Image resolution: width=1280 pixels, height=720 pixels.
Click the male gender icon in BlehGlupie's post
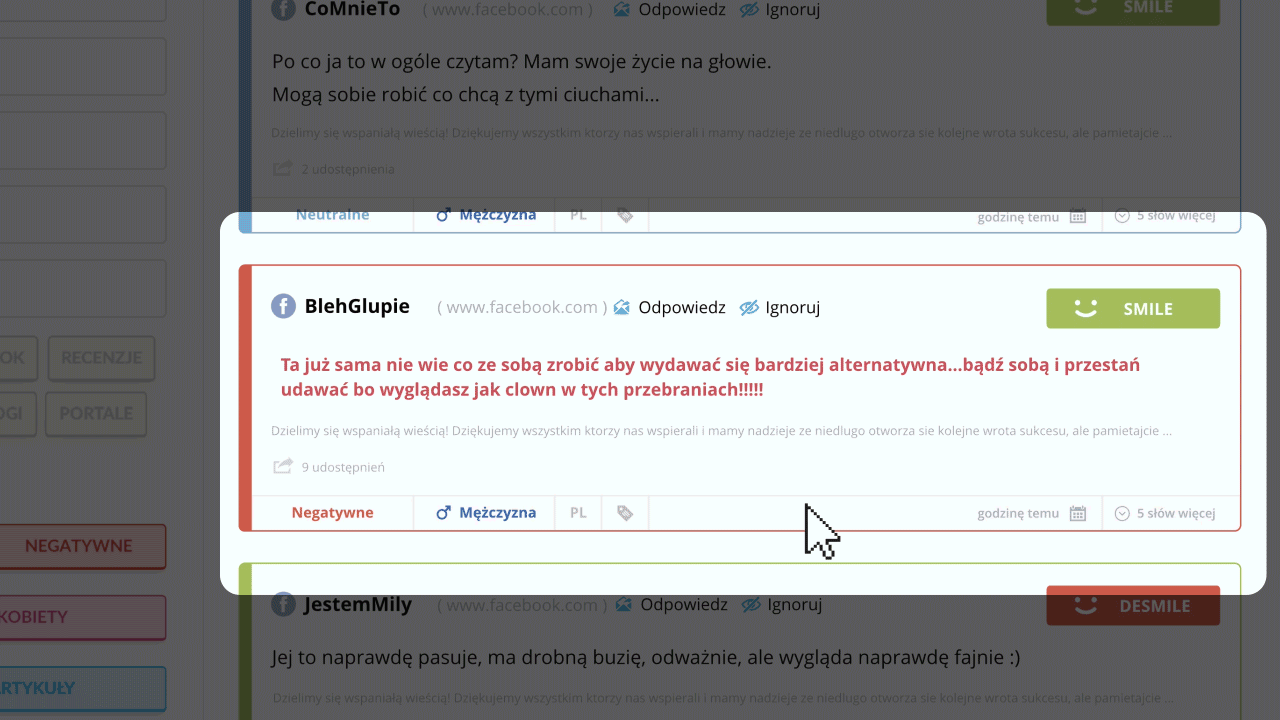(444, 513)
